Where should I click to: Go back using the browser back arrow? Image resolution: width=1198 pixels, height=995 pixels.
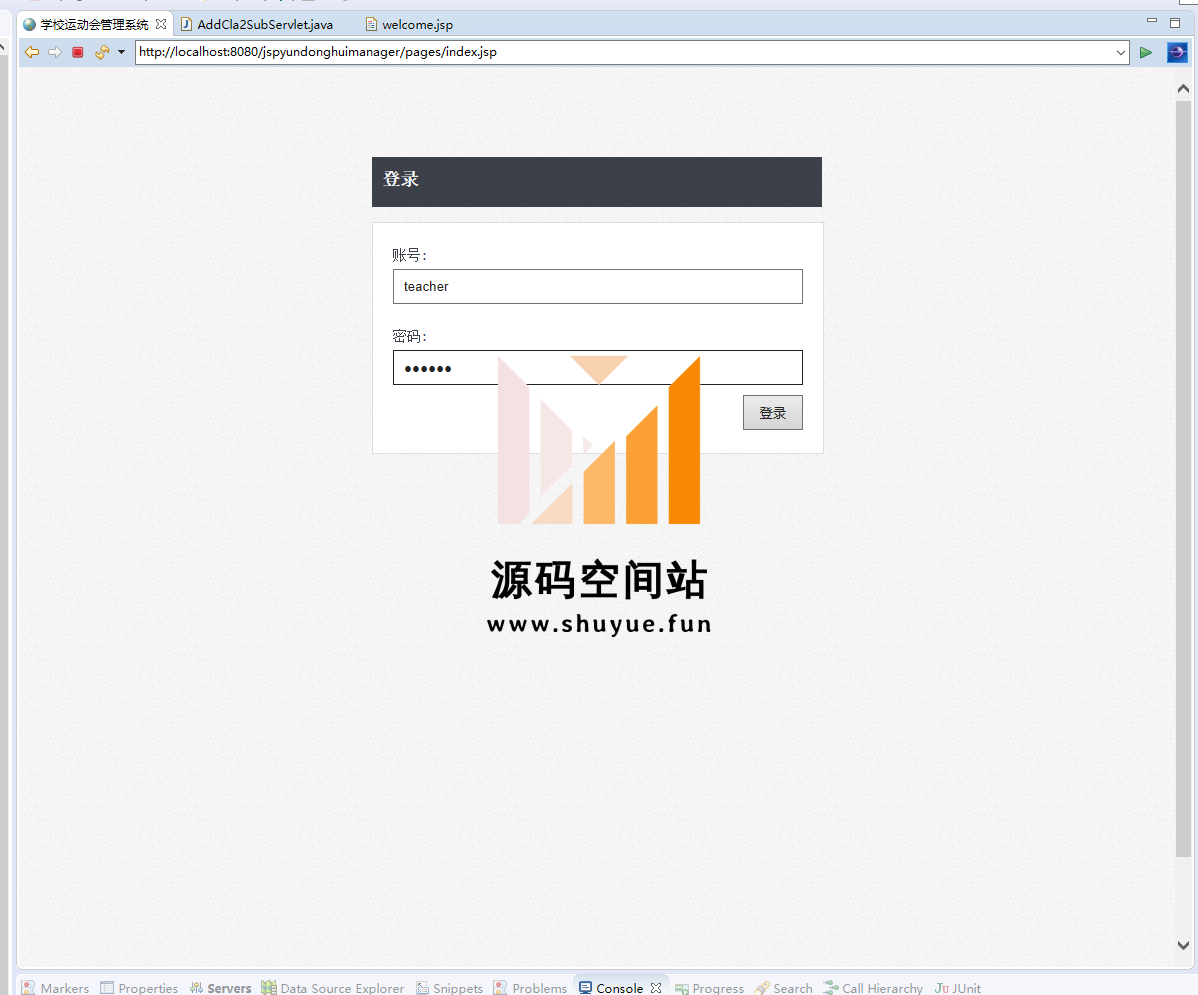click(32, 52)
